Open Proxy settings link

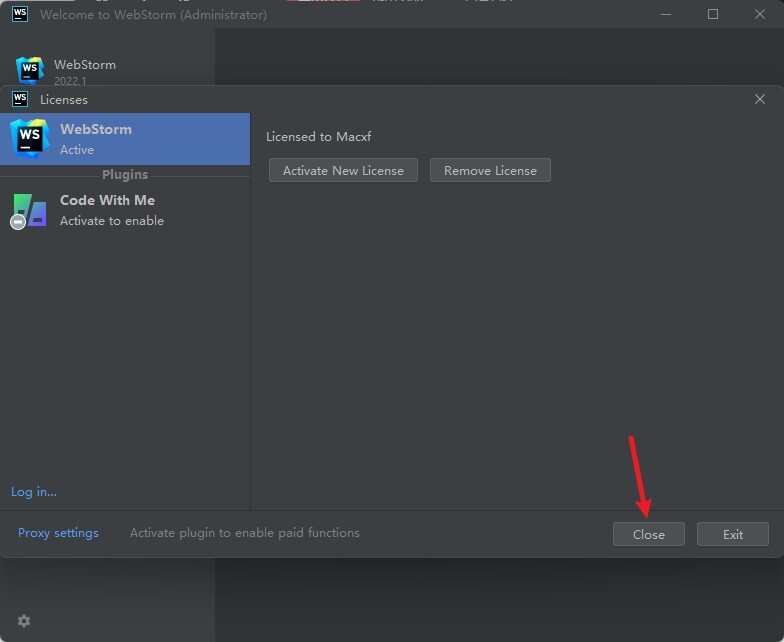58,533
